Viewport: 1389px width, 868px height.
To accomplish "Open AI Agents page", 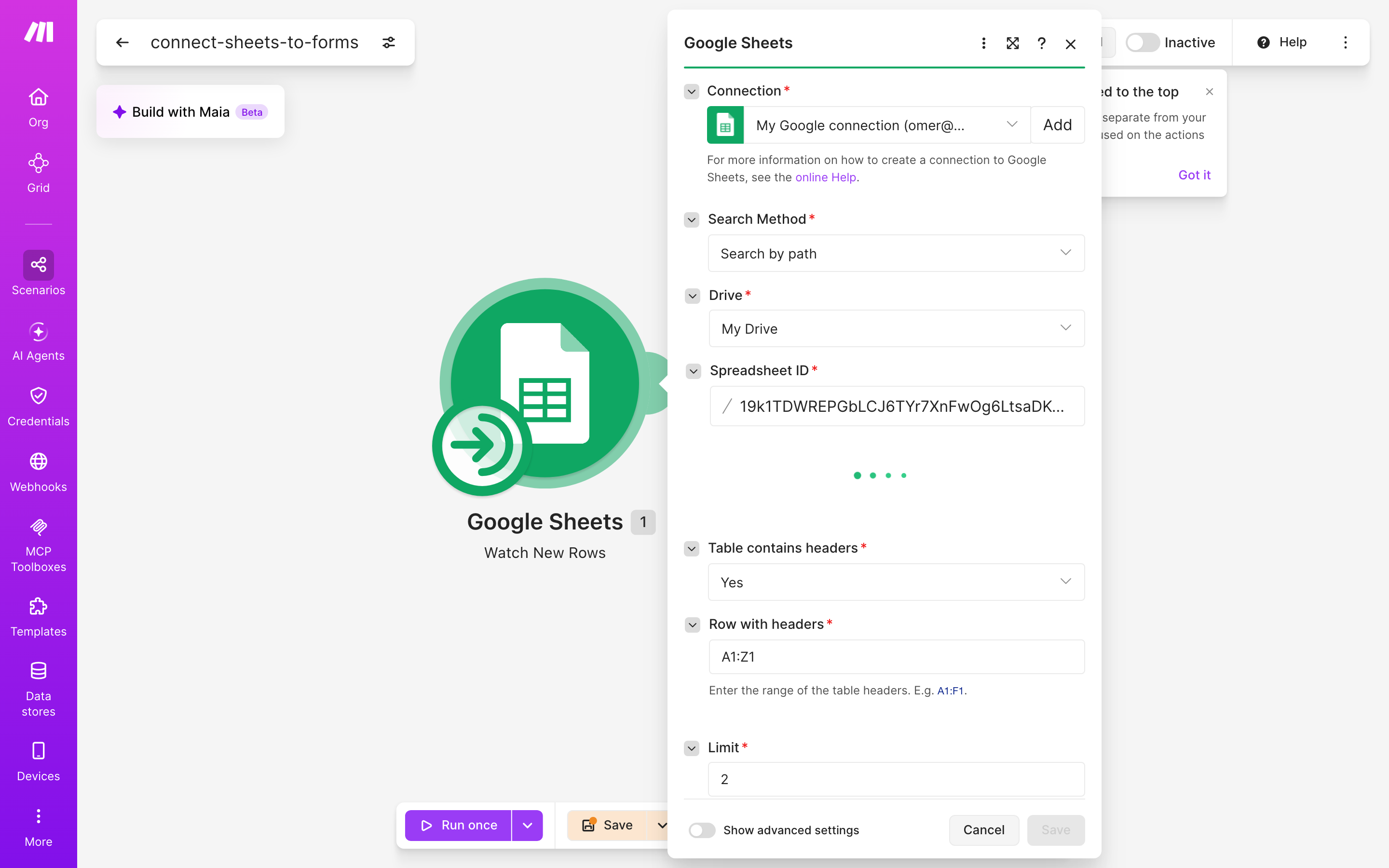I will point(39,342).
